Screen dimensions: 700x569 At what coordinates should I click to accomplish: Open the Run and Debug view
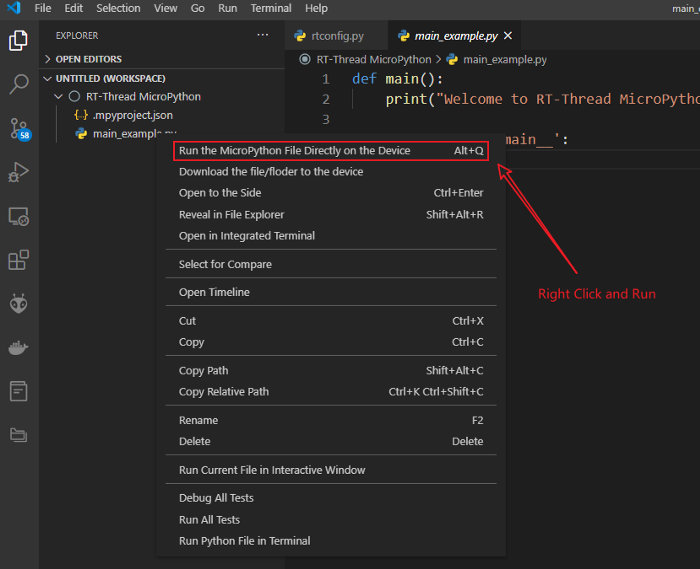[18, 172]
